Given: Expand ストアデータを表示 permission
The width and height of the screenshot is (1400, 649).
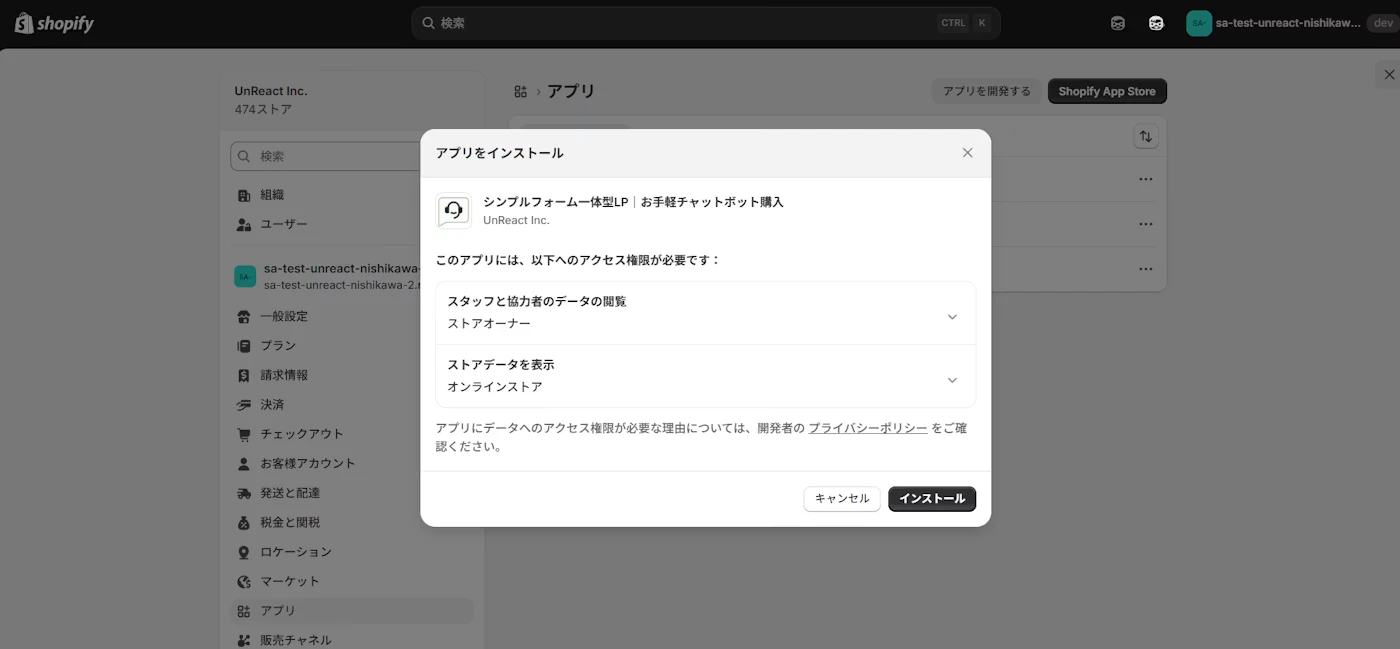Looking at the screenshot, I should (x=706, y=376).
